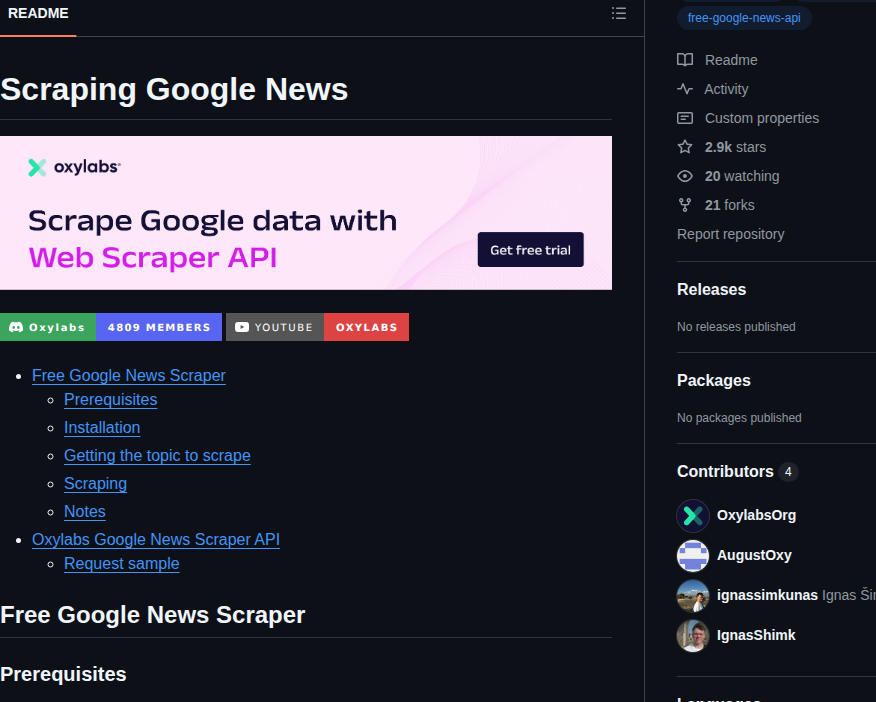Click the Web Scraper API banner text
Screen dimensions: 876x702
tap(153, 257)
